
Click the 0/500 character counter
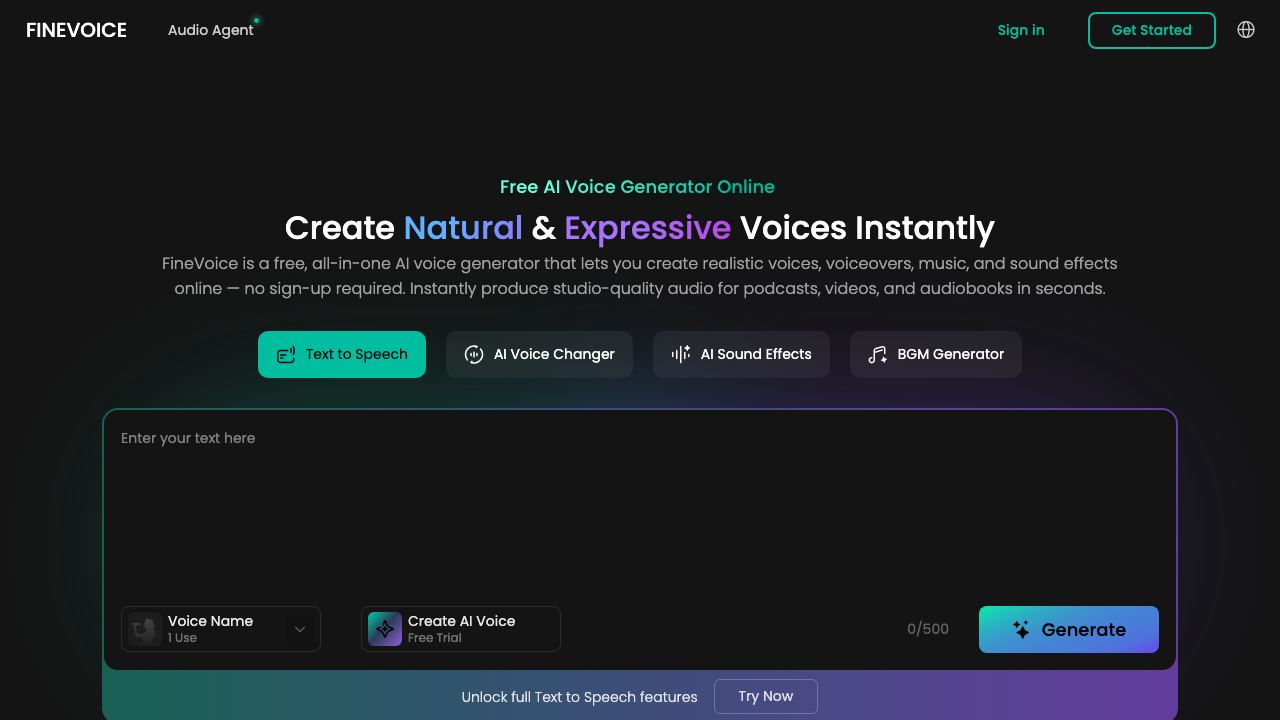click(x=928, y=629)
